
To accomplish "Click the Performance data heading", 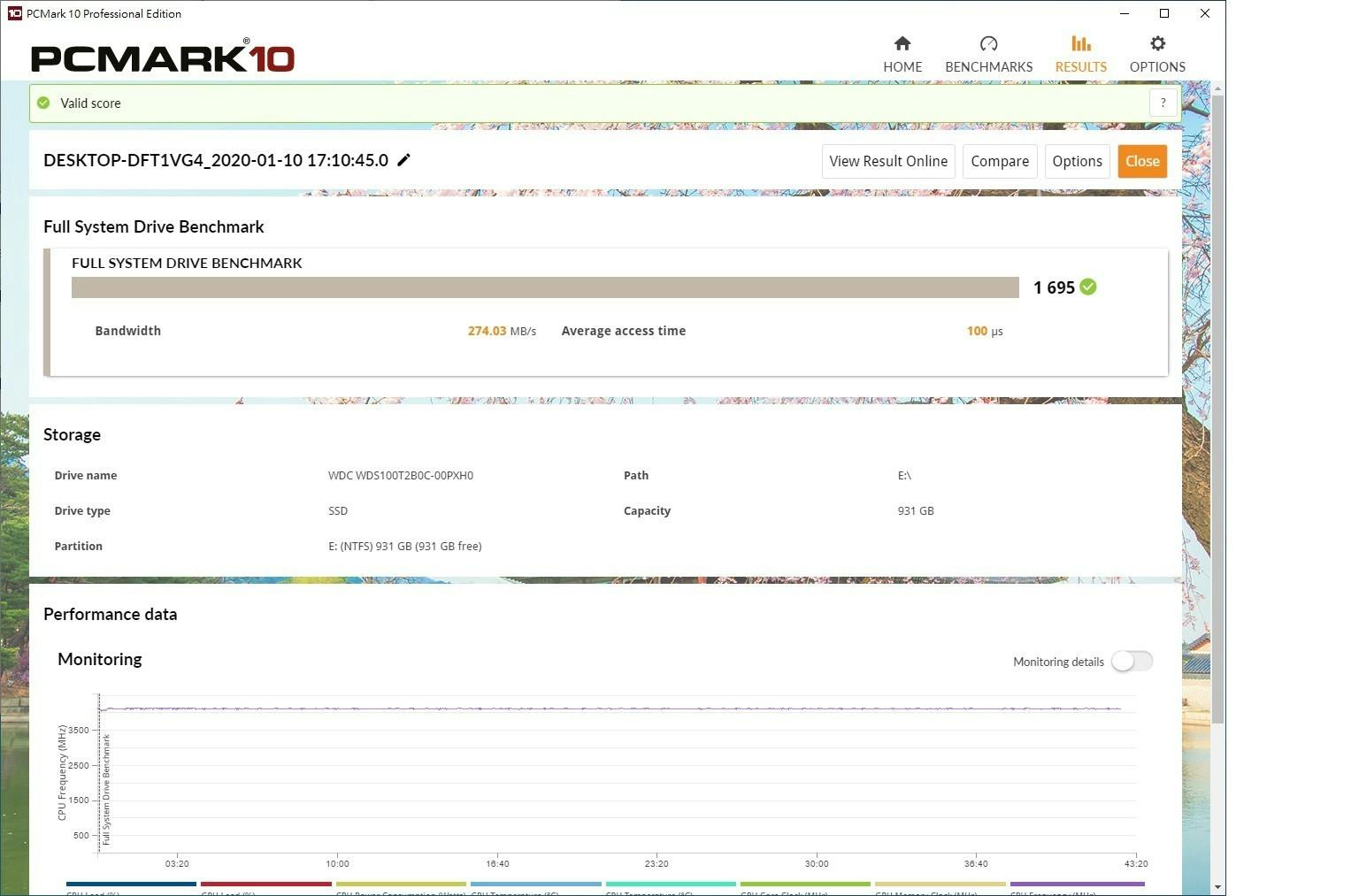I will tap(111, 614).
